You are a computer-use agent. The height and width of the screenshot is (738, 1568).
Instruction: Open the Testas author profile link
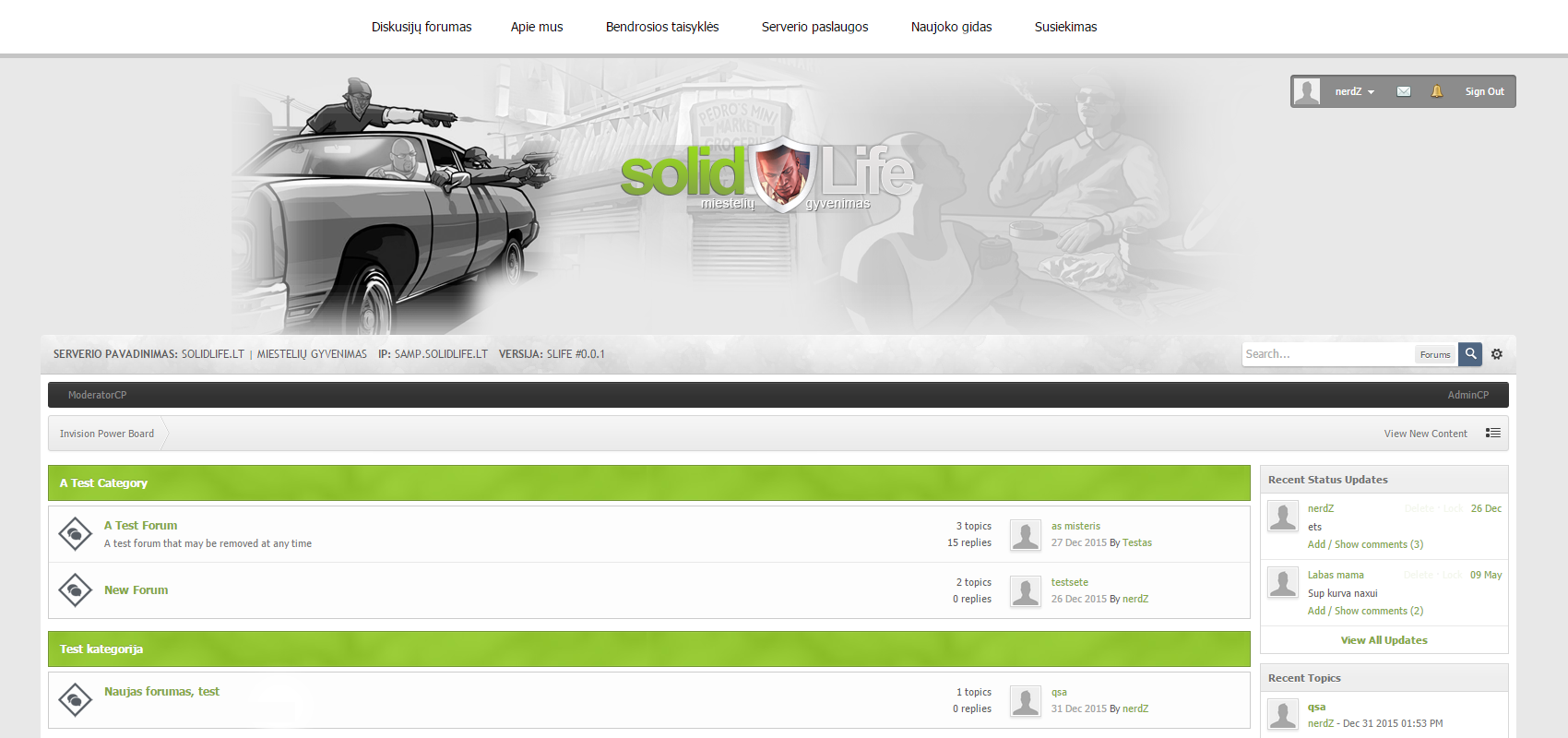tap(1137, 542)
